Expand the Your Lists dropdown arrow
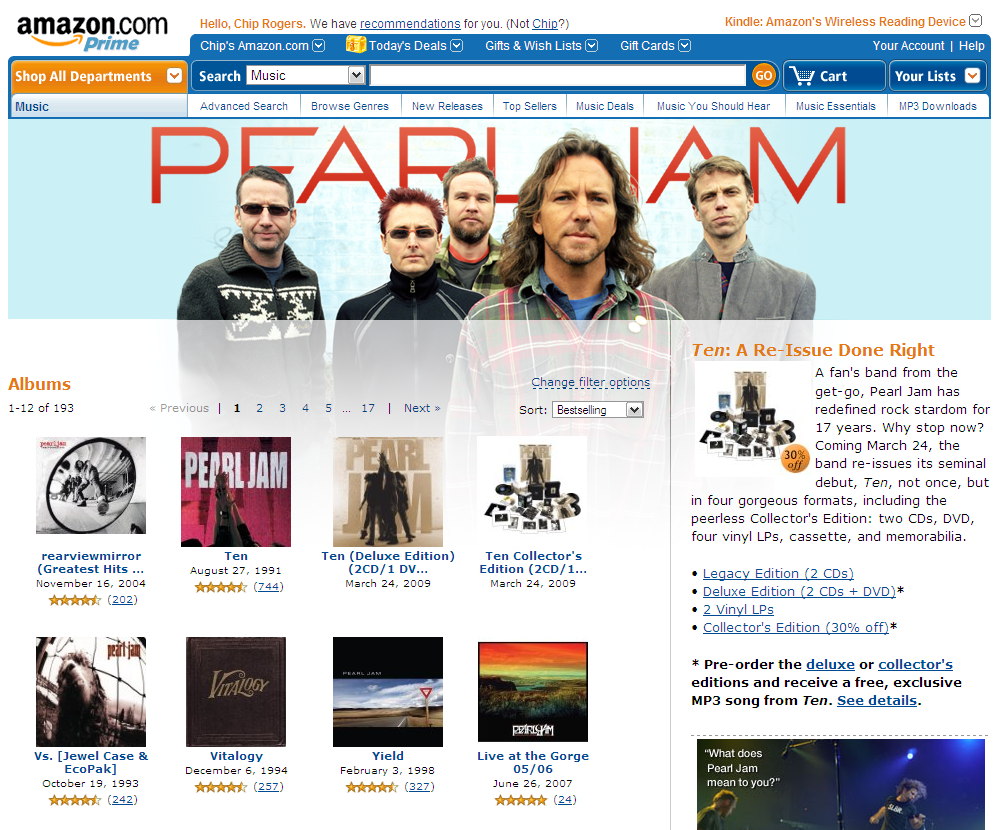Image resolution: width=999 pixels, height=830 pixels. point(972,76)
